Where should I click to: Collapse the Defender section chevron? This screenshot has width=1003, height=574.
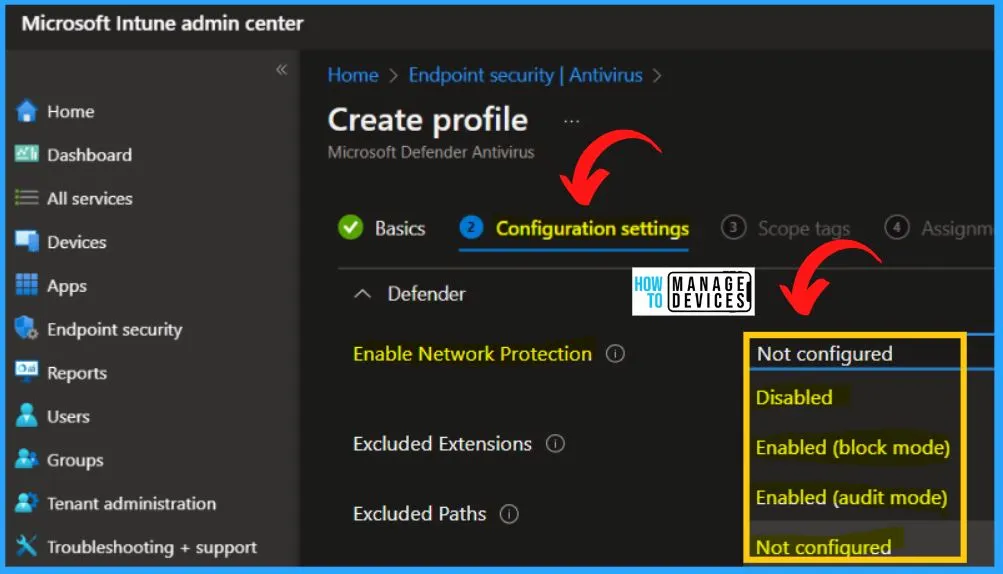click(363, 294)
